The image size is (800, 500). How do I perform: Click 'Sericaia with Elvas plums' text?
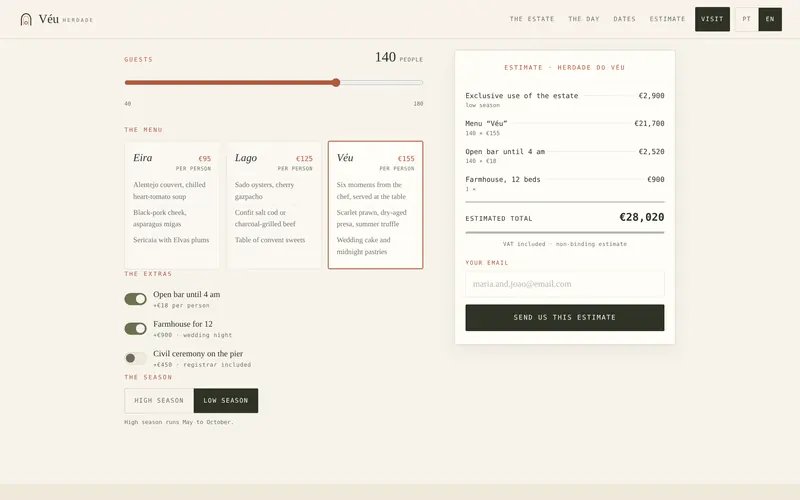pos(171,240)
